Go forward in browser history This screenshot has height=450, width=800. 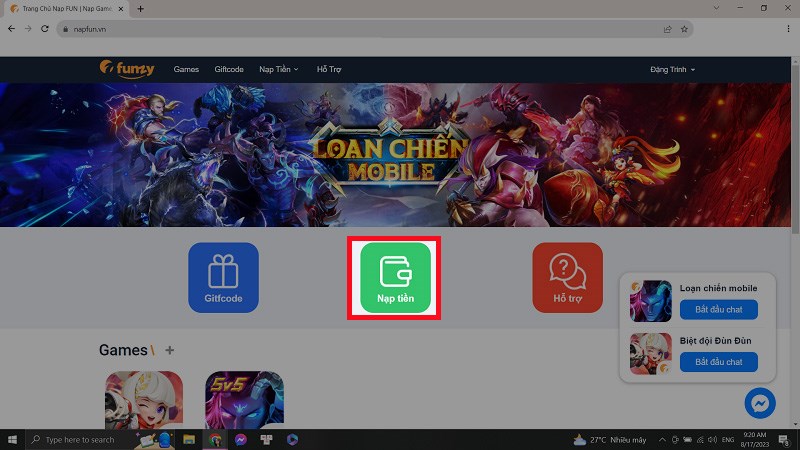tap(28, 29)
